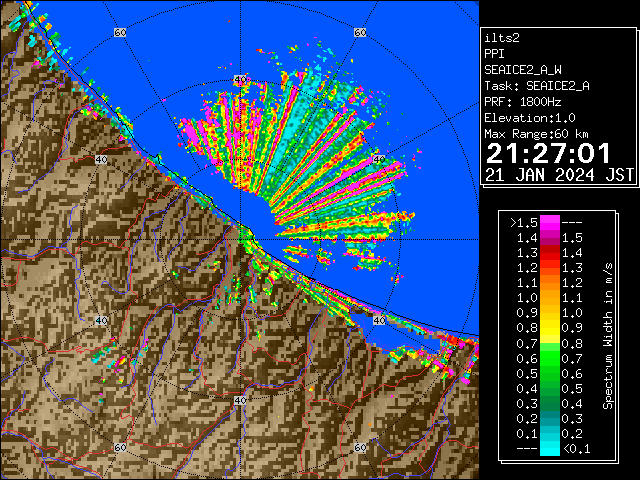Click the '60' range label in the upper-left map
This screenshot has width=640, height=480.
[x=120, y=32]
